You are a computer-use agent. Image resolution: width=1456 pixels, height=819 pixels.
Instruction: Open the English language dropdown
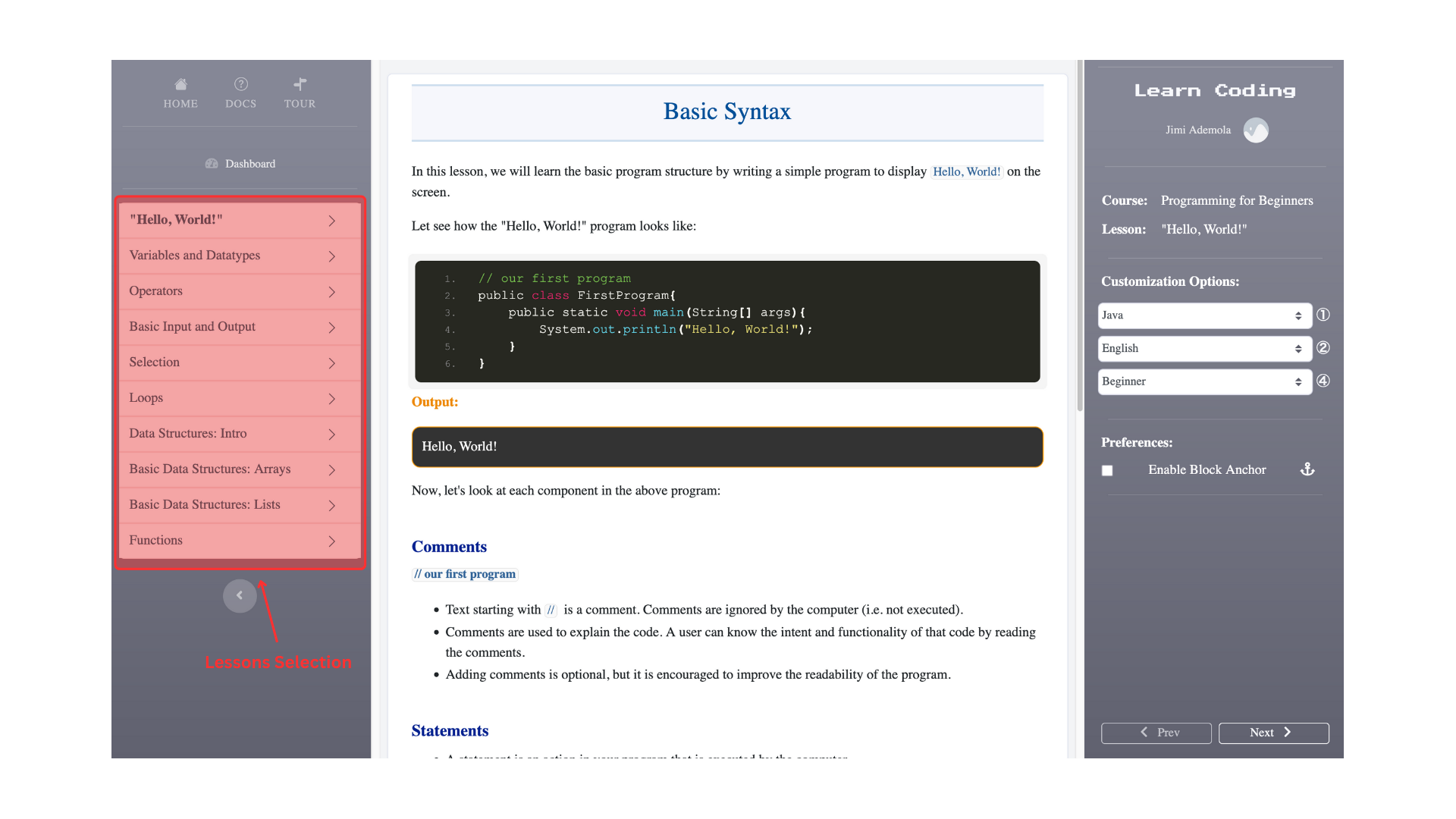pyautogui.click(x=1204, y=348)
